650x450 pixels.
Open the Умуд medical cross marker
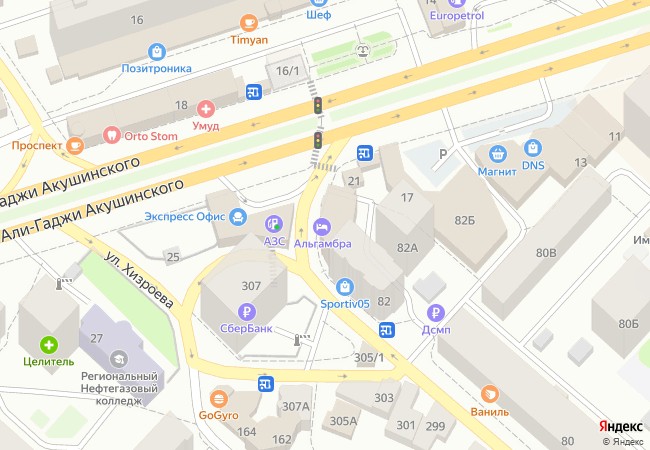point(206,109)
